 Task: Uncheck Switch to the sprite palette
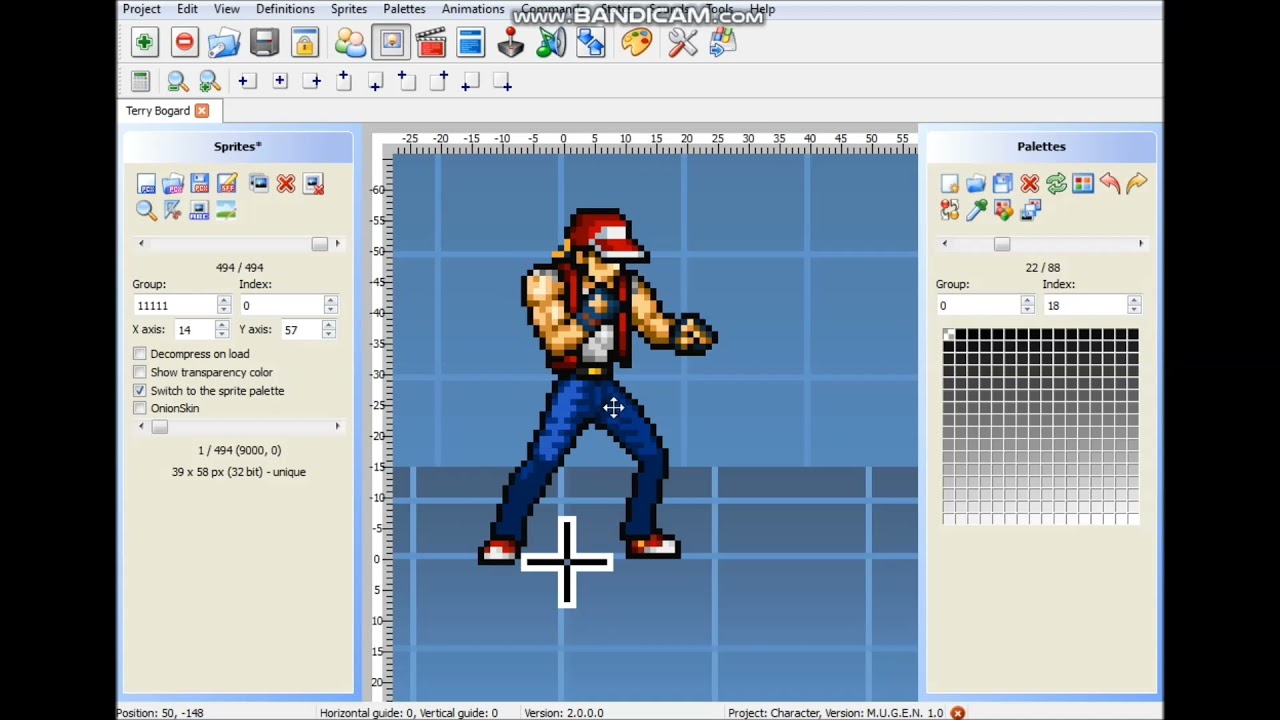[x=140, y=391]
